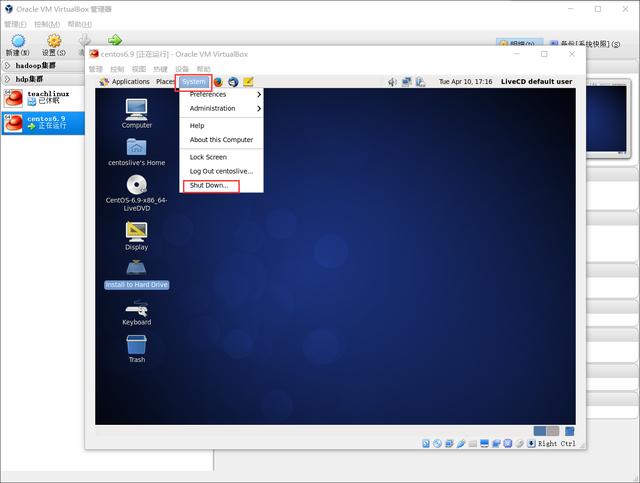Switch to the second workspace in switcher

pyautogui.click(x=552, y=431)
